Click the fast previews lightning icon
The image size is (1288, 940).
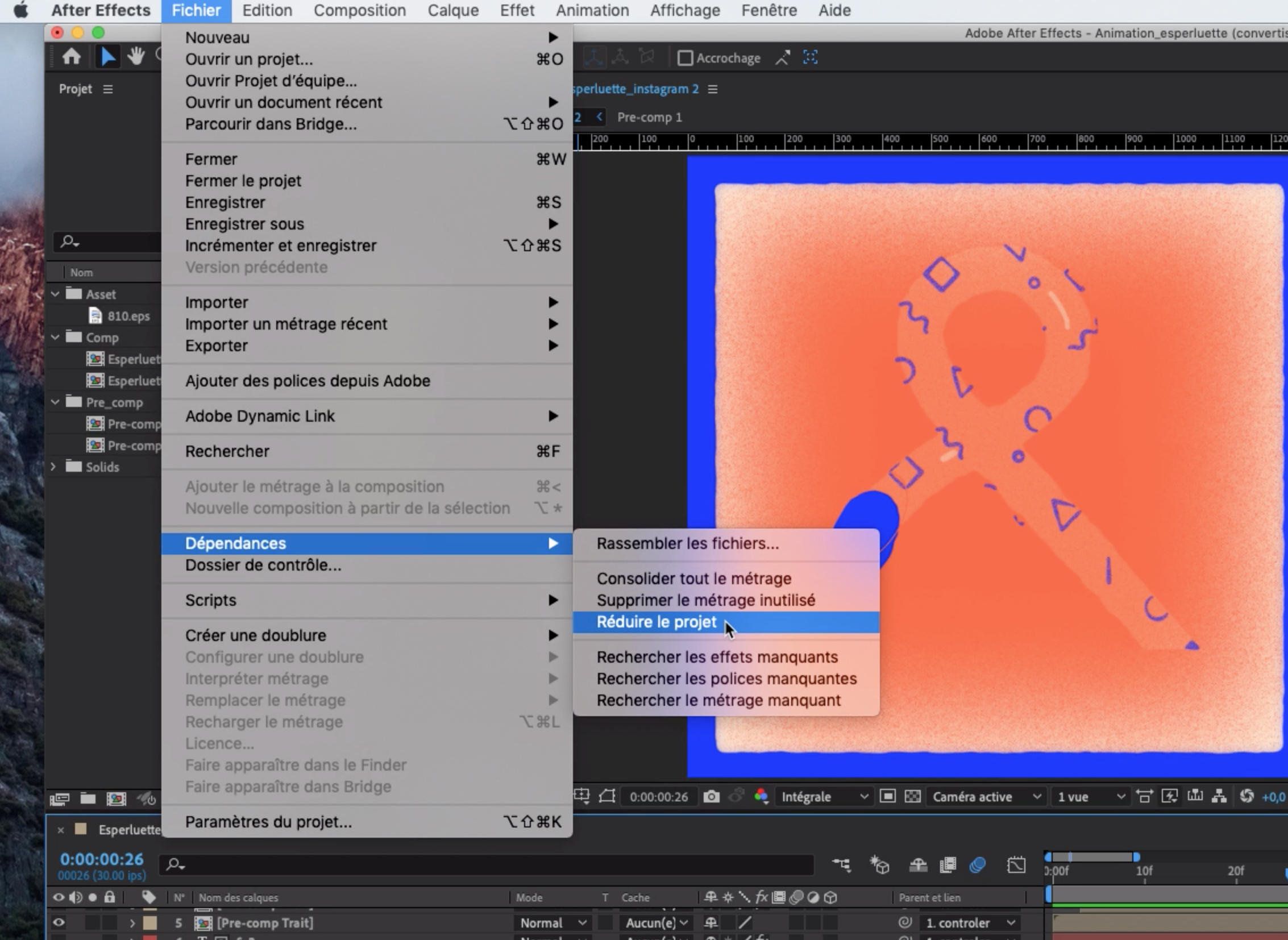1170,796
